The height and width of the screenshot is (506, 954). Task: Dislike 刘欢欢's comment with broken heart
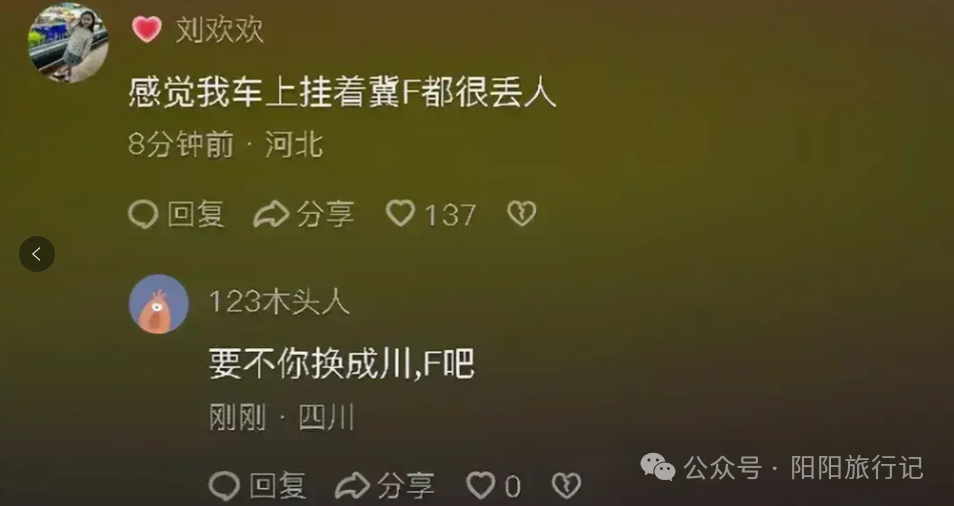pyautogui.click(x=522, y=213)
